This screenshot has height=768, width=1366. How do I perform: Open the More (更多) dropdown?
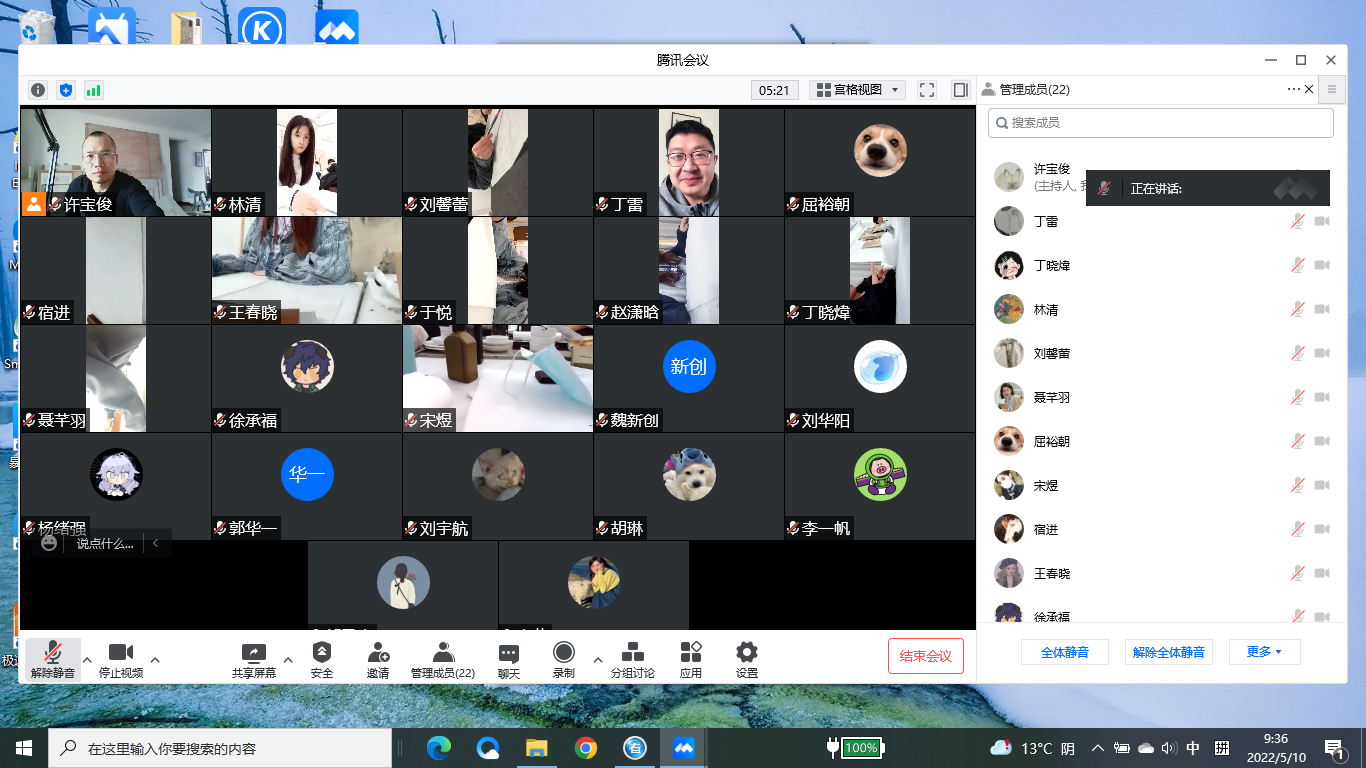pyautogui.click(x=1264, y=652)
